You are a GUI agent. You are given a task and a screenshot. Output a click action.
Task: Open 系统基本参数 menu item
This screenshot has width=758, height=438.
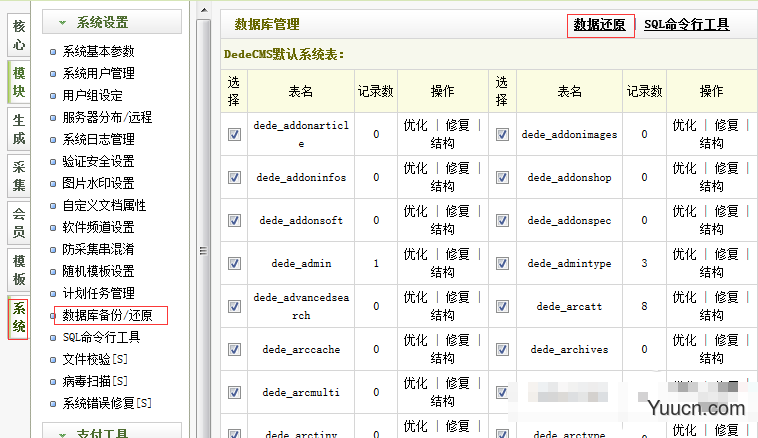click(x=98, y=51)
